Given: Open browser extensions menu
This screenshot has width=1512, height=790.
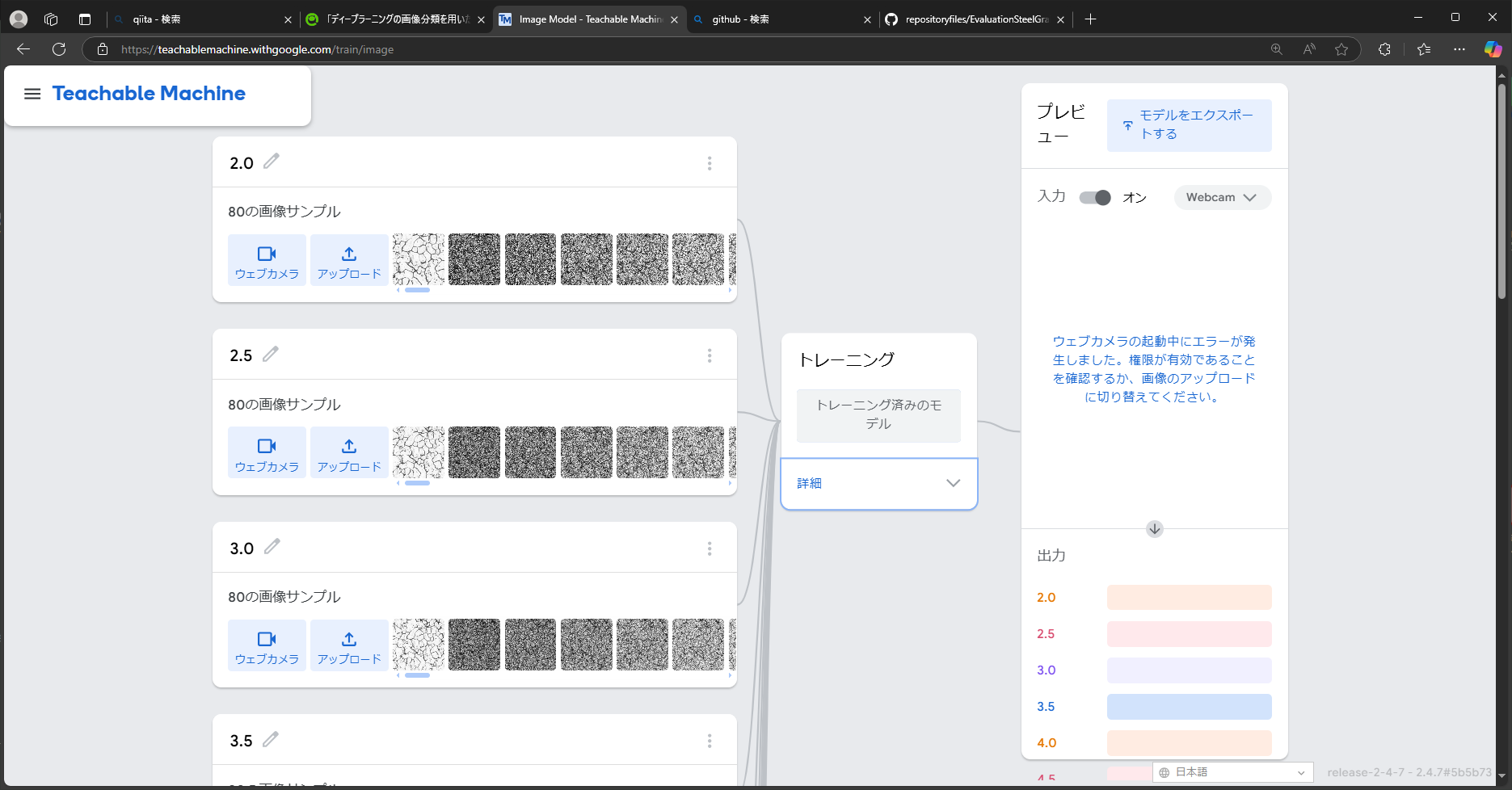Looking at the screenshot, I should (x=1384, y=49).
